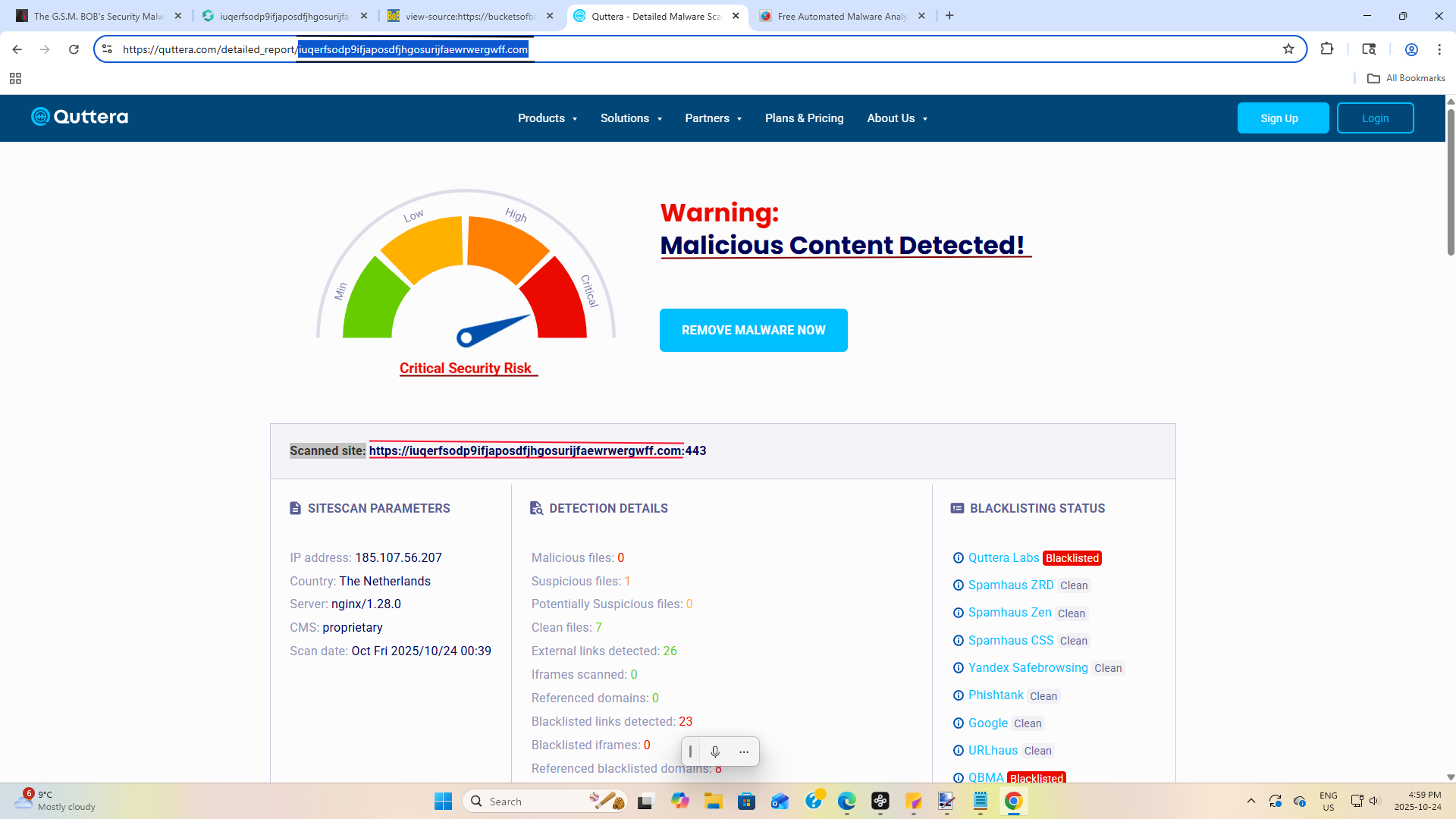Image resolution: width=1456 pixels, height=819 pixels.
Task: Open the weather widget showing 9°C
Action: [x=55, y=801]
